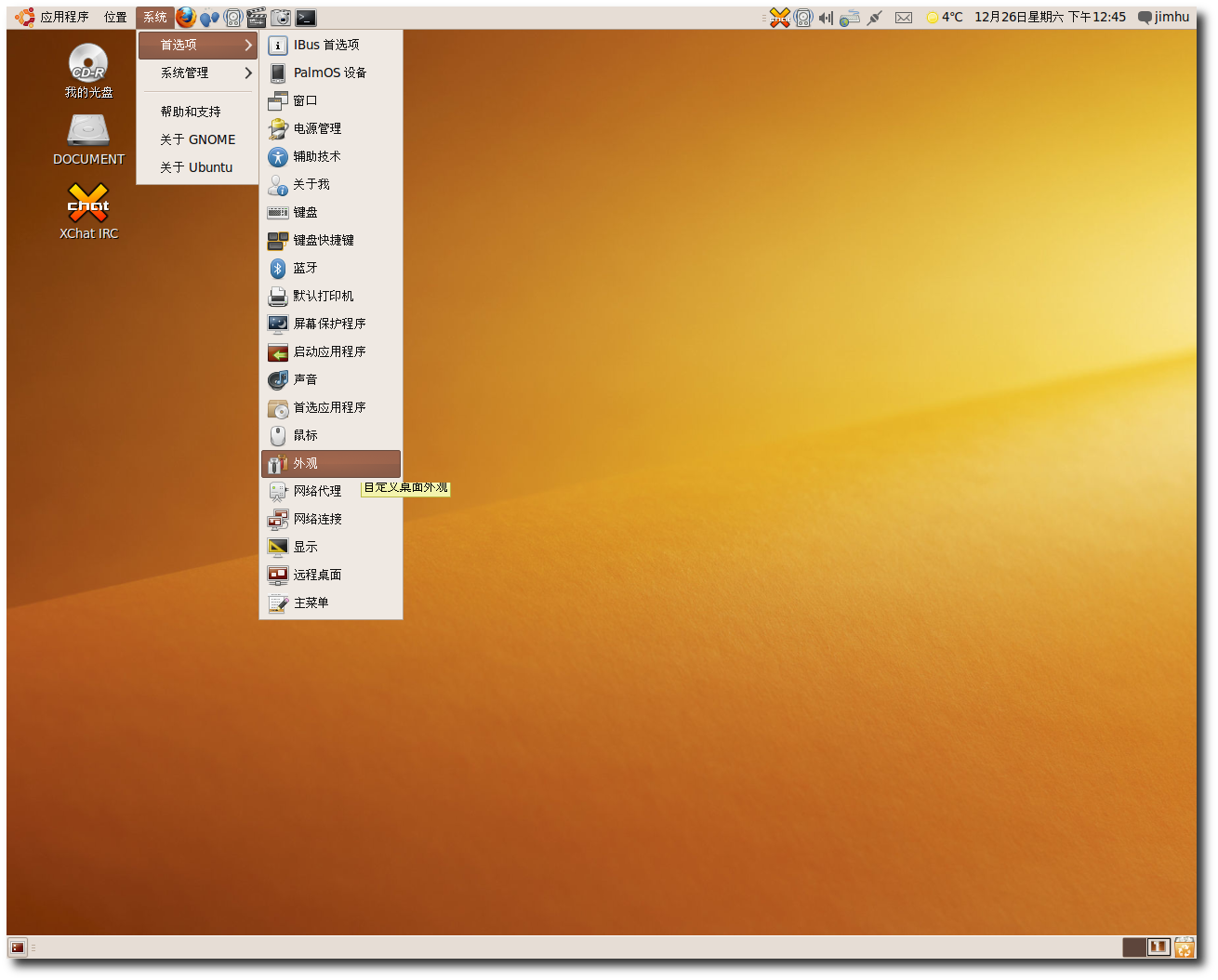The image size is (1218, 980).
Task: Click 关于 Ubuntu menu entry
Action: [x=196, y=167]
